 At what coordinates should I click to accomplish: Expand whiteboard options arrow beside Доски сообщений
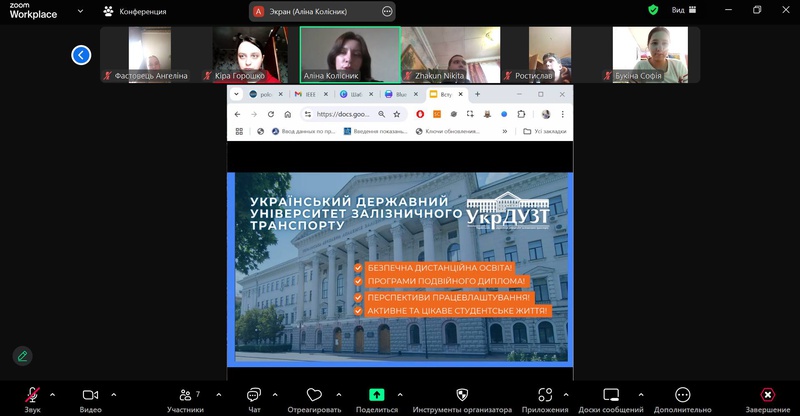641,395
